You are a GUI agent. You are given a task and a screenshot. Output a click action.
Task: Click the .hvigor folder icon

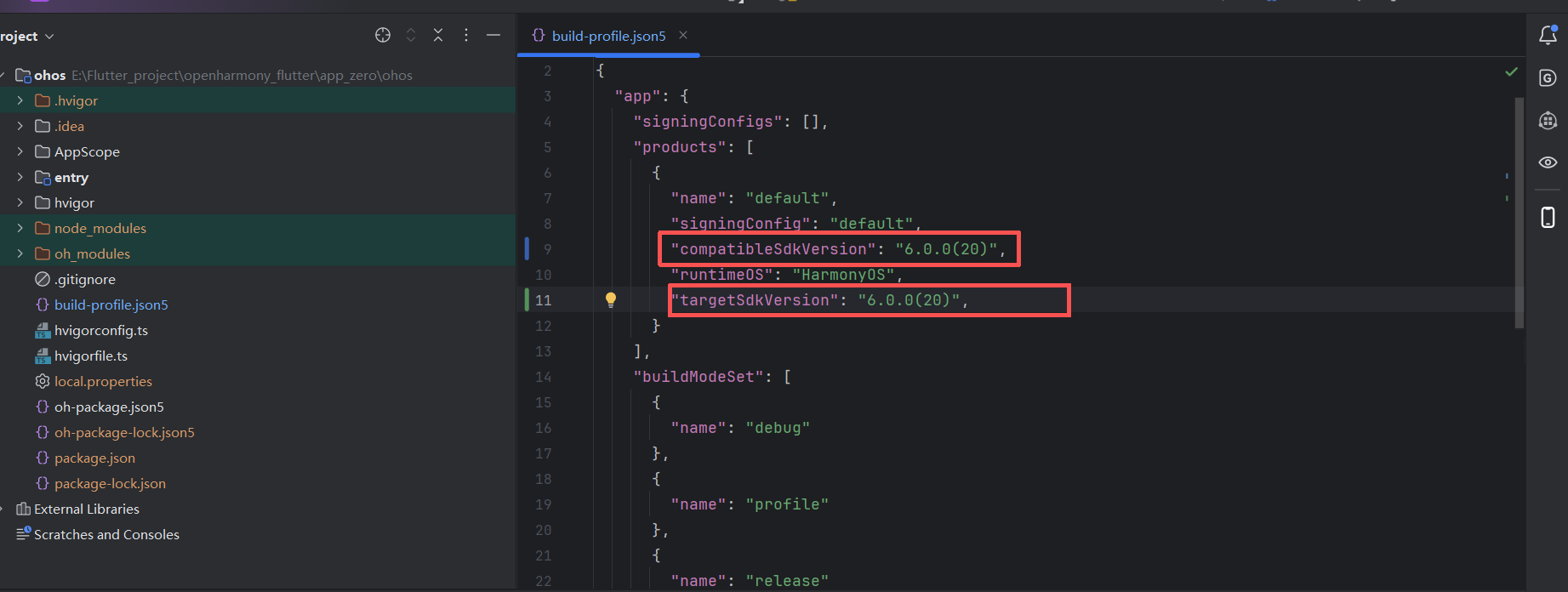pos(43,100)
